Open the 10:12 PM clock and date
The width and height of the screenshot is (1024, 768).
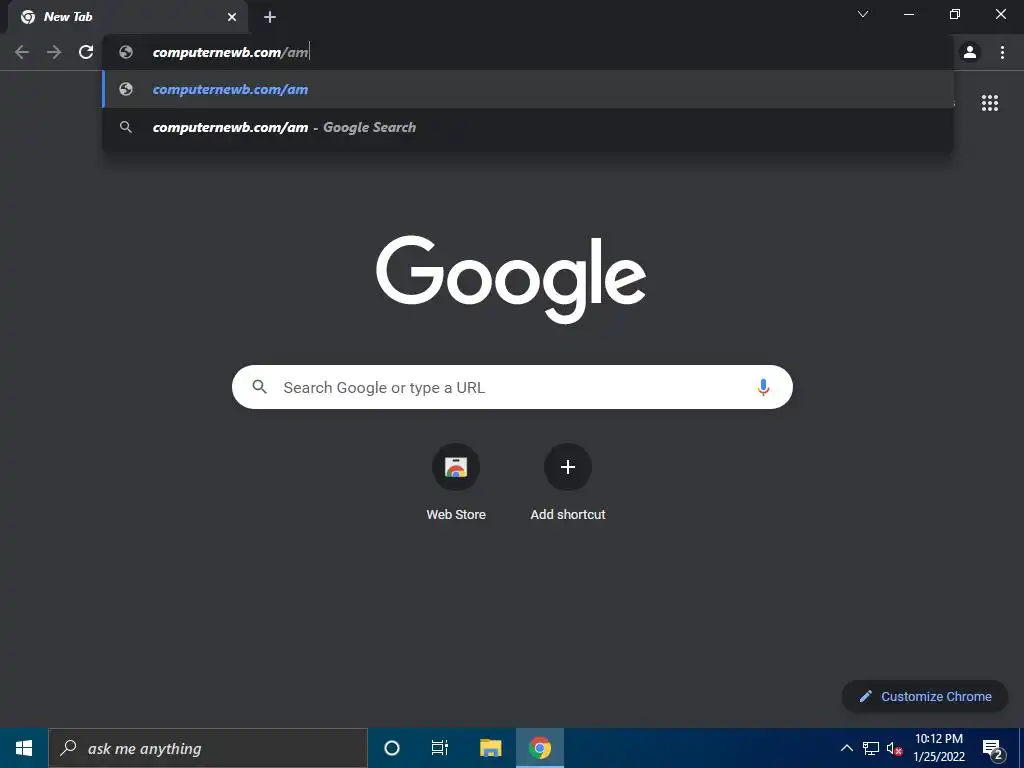[x=939, y=748]
